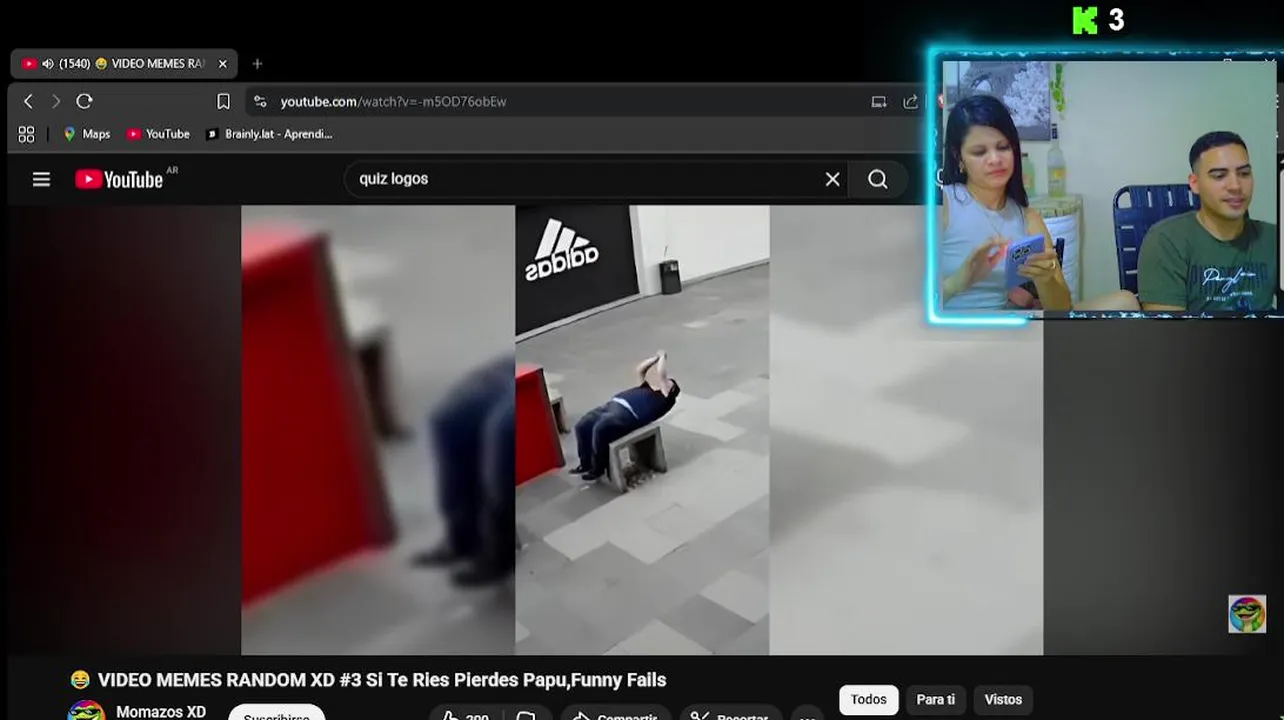The width and height of the screenshot is (1284, 720).
Task: Close the VIDEO MEMES browser tab
Action: pyautogui.click(x=222, y=63)
